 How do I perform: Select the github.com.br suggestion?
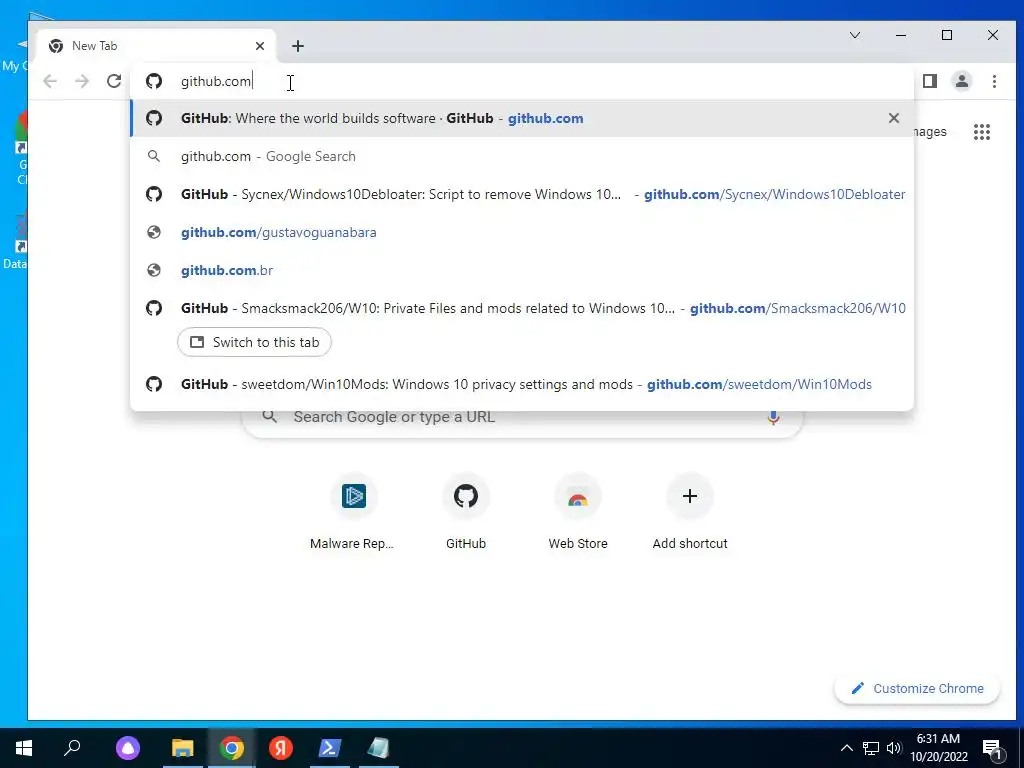point(522,270)
